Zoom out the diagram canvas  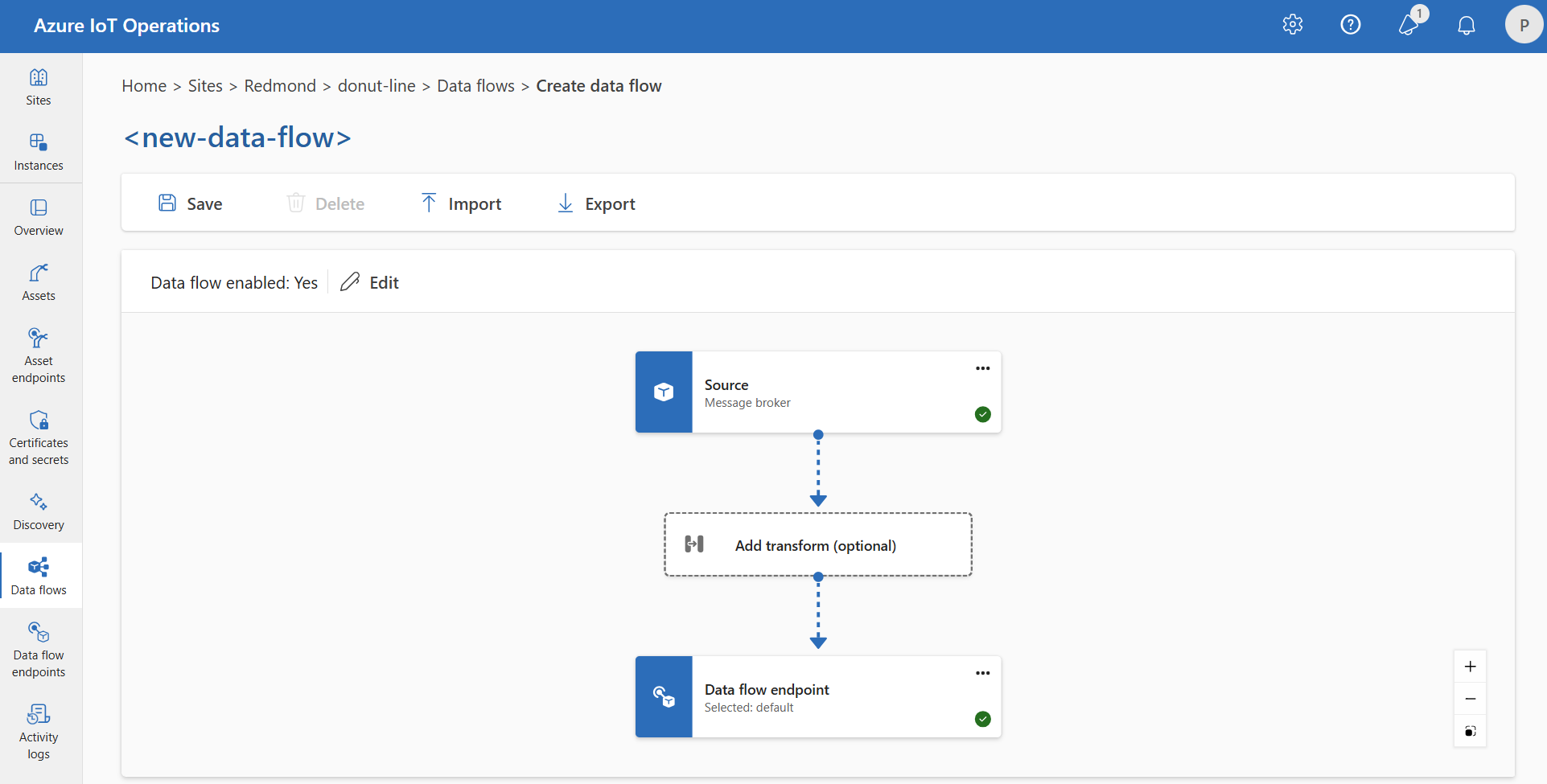1470,699
